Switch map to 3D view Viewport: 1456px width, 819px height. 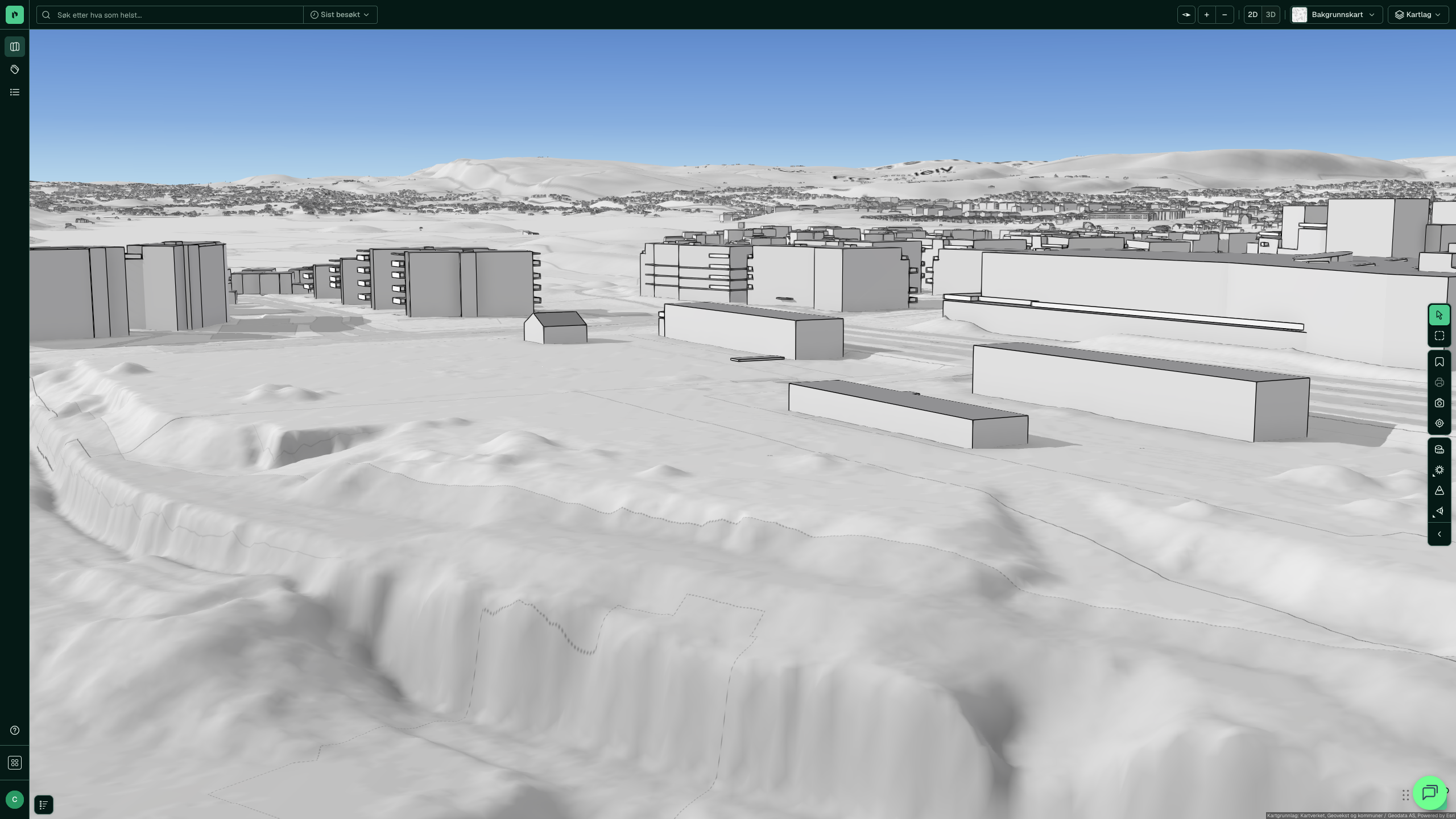click(1271, 15)
